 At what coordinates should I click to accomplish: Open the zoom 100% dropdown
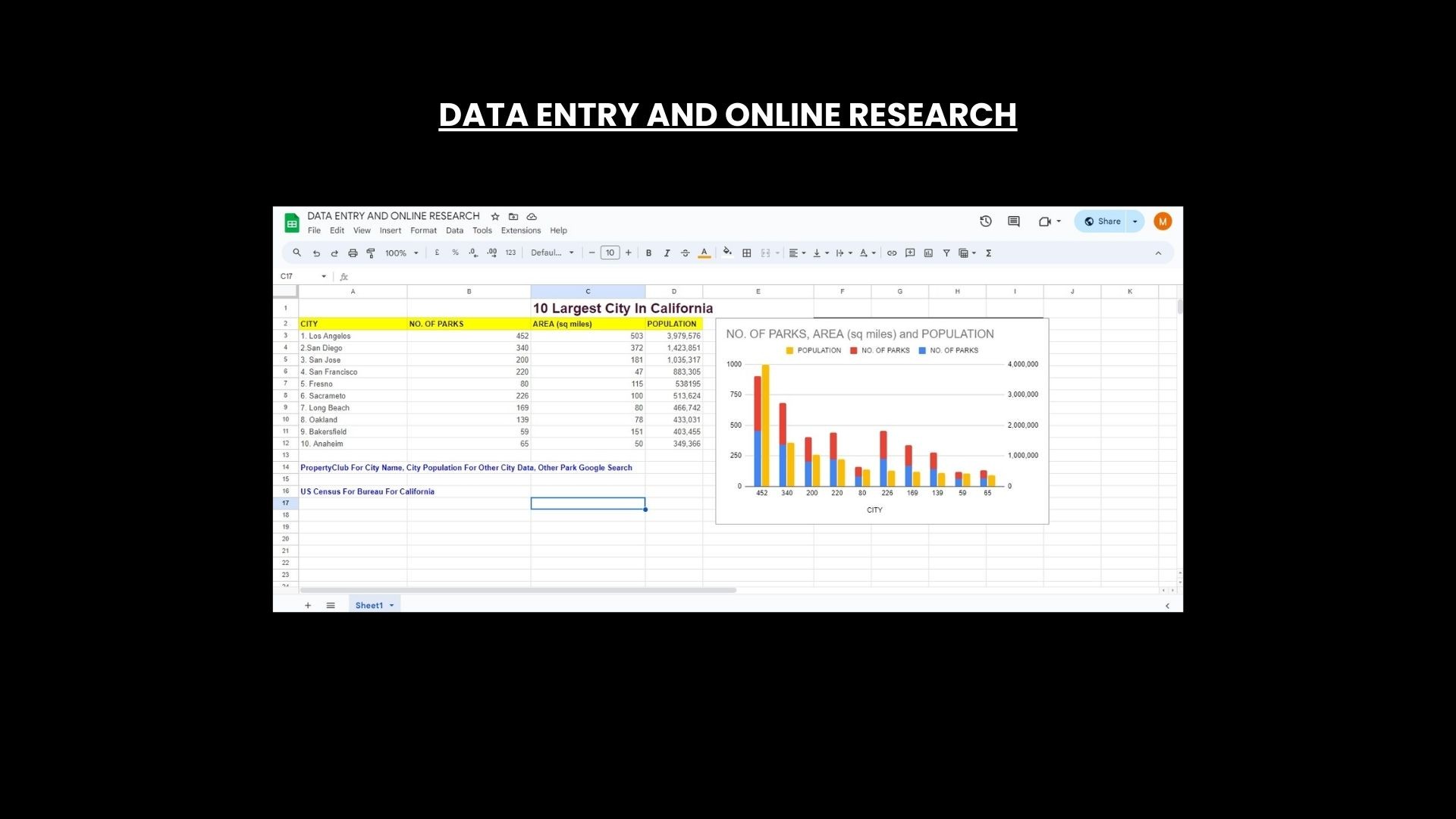click(401, 253)
